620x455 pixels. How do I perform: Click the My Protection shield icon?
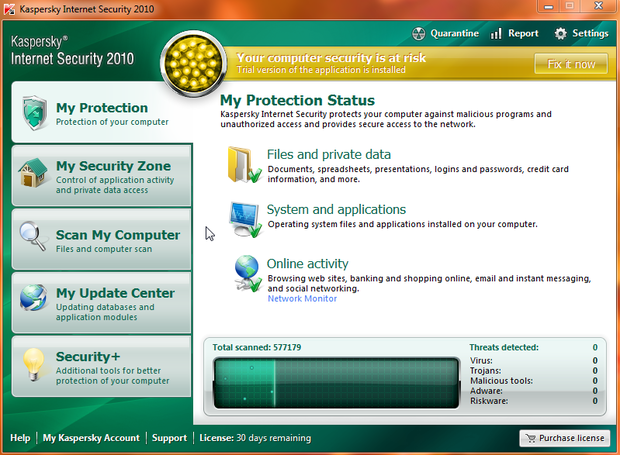(35, 113)
